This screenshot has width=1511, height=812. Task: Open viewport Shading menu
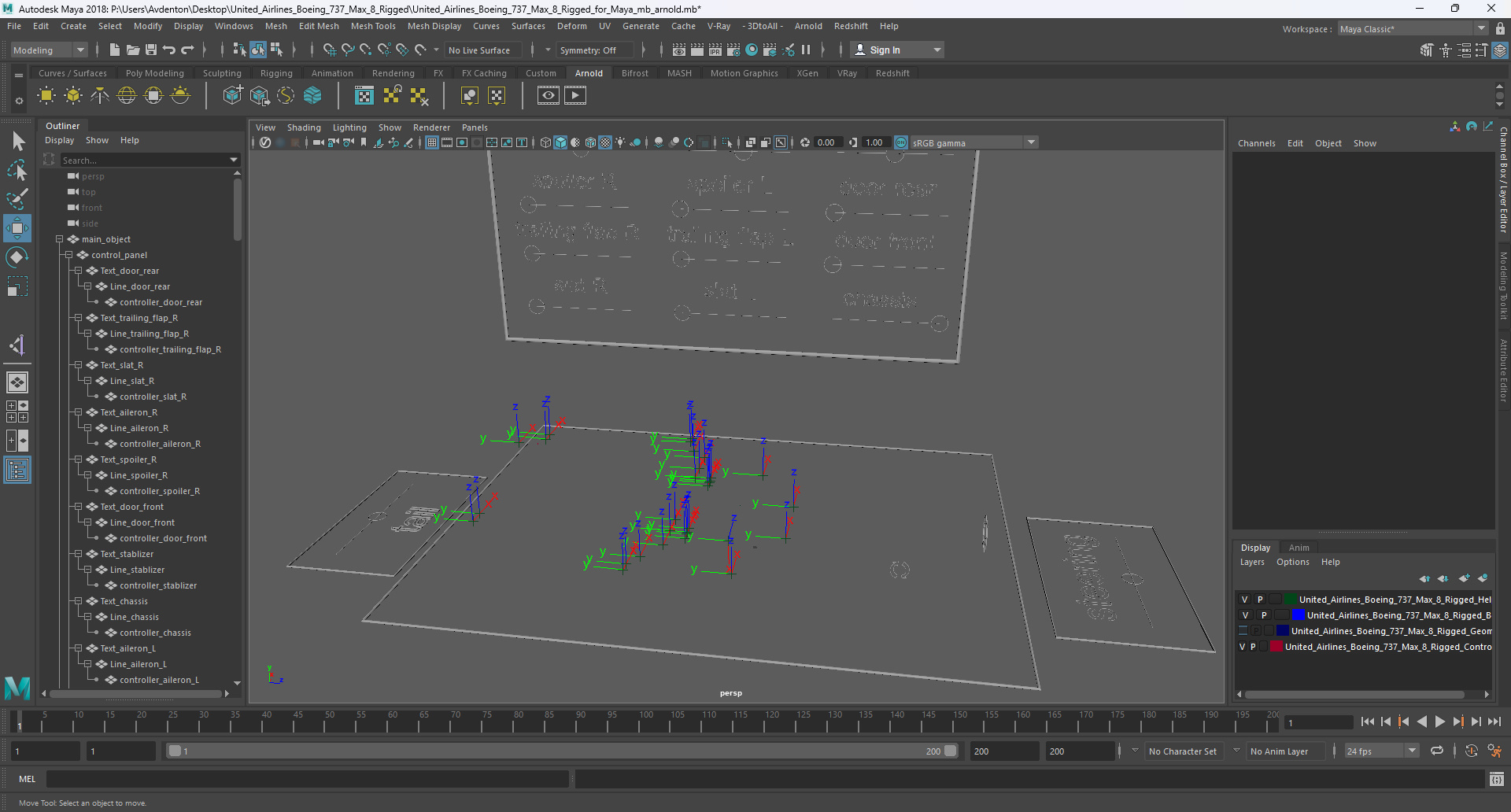click(x=304, y=127)
